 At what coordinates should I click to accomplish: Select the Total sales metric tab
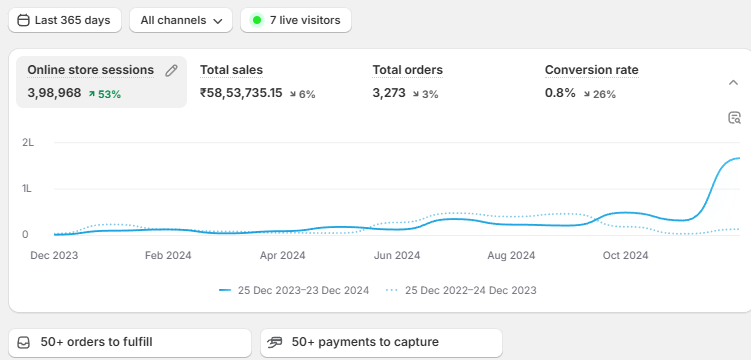(x=258, y=82)
